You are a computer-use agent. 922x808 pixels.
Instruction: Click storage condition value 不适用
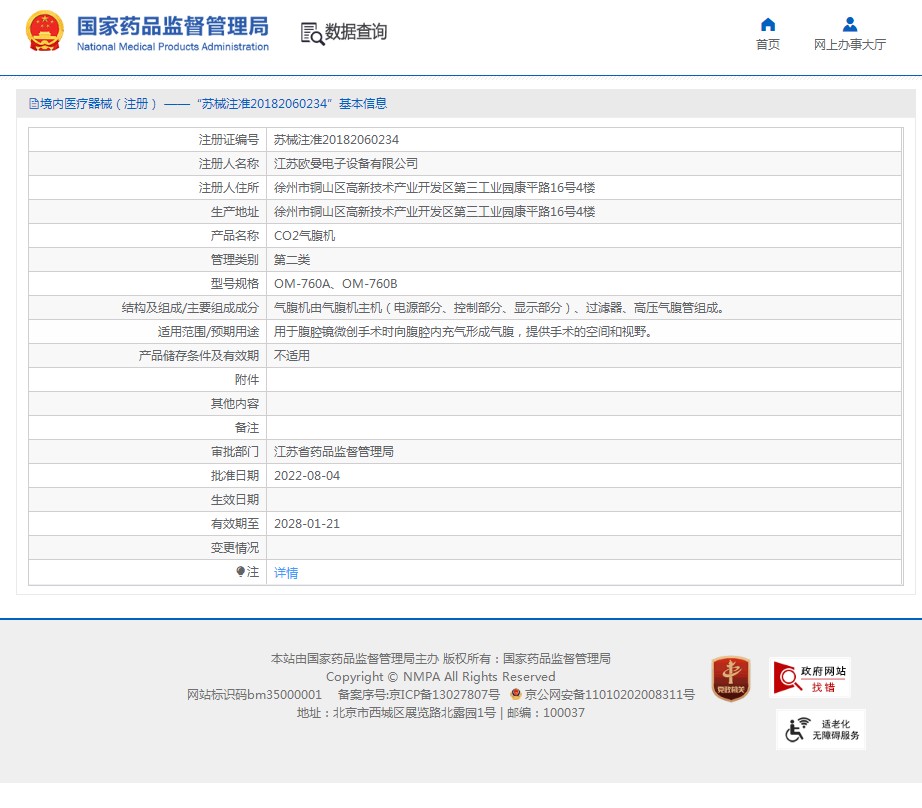coord(292,356)
